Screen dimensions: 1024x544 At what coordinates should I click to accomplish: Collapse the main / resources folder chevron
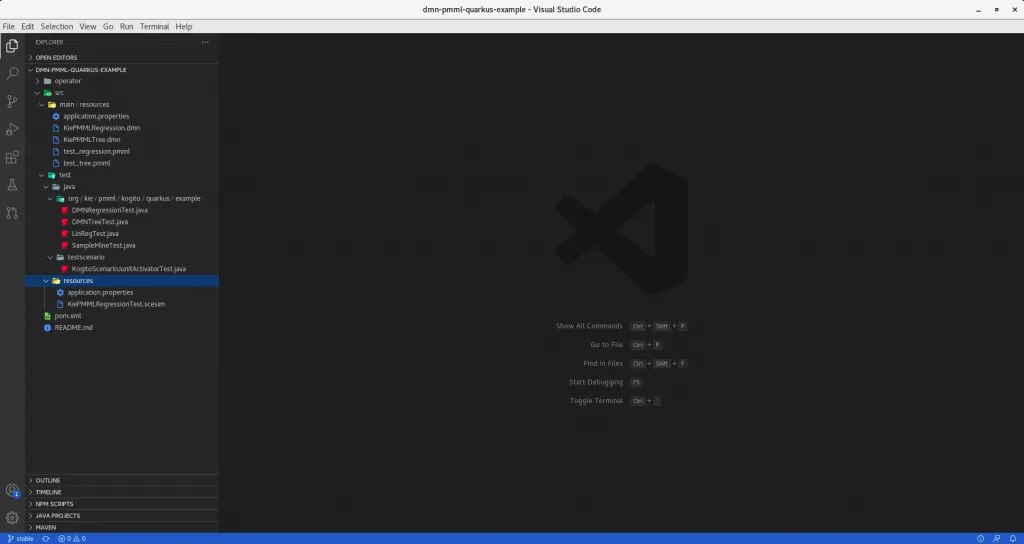[x=42, y=104]
